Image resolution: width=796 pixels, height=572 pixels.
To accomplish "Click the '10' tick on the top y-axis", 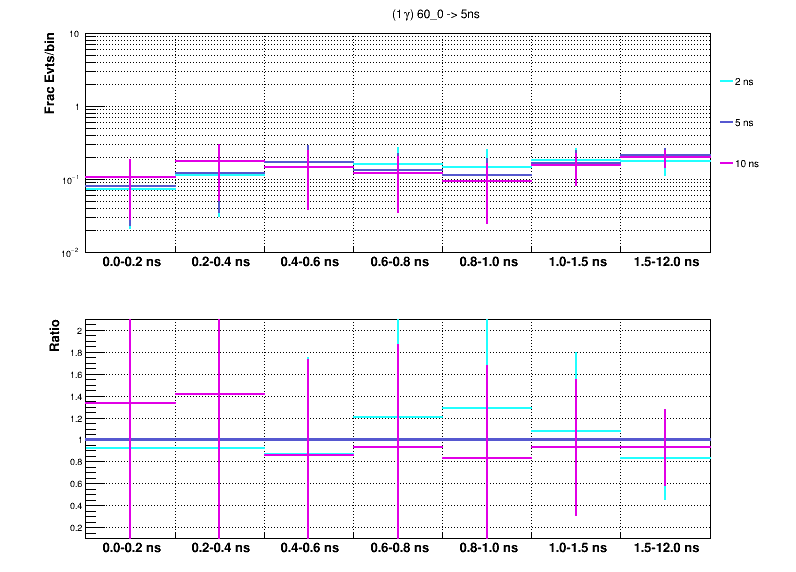I will pyautogui.click(x=75, y=35).
